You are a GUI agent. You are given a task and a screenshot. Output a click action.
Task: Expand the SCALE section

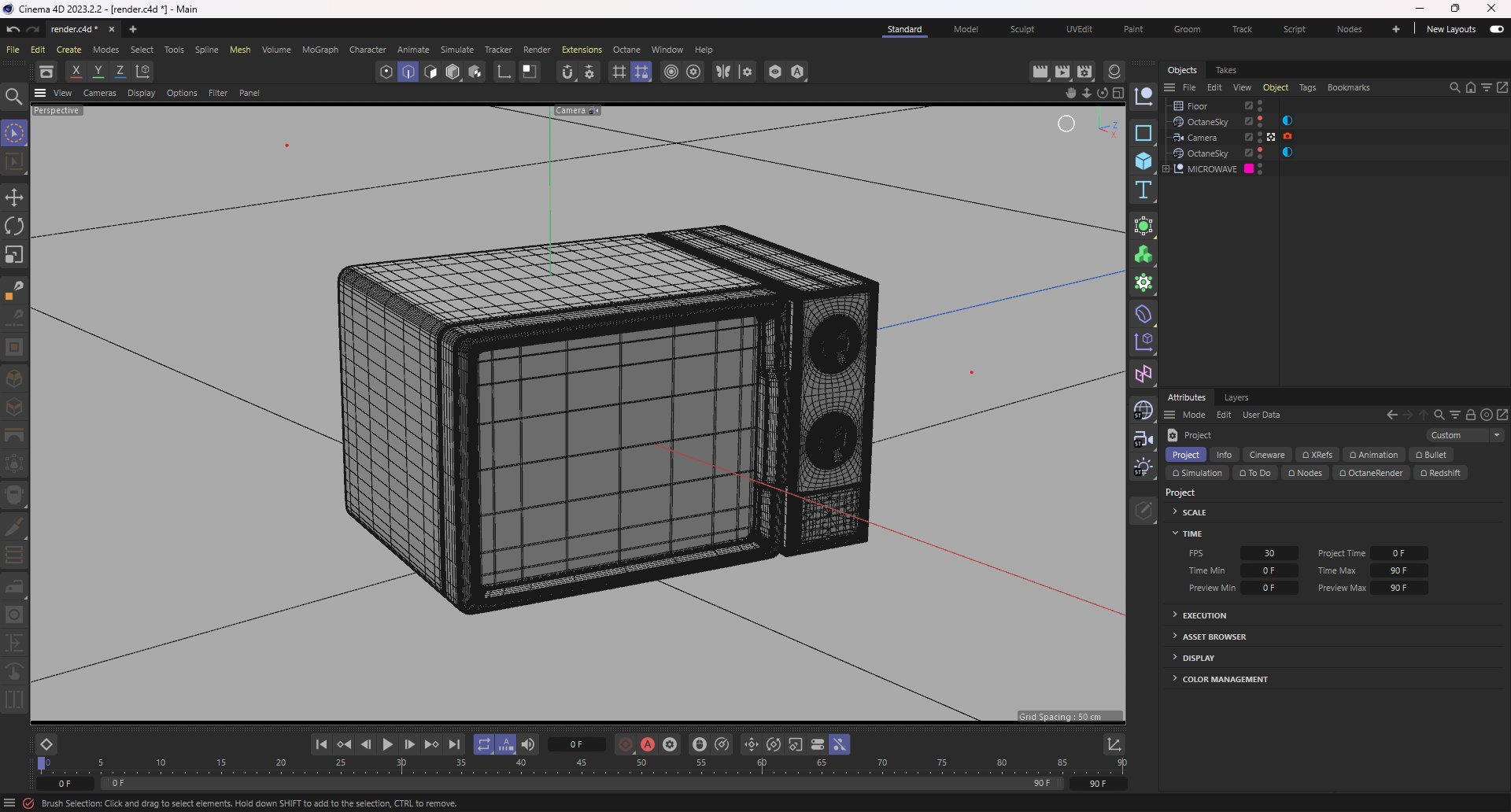tap(1175, 512)
